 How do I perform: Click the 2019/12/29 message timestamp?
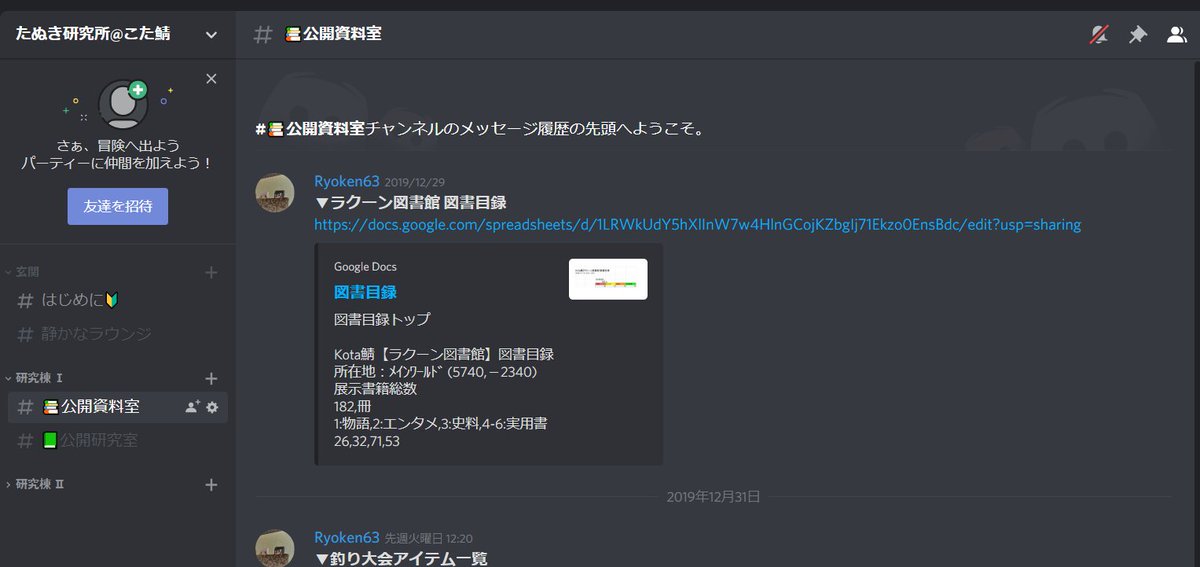[x=415, y=182]
